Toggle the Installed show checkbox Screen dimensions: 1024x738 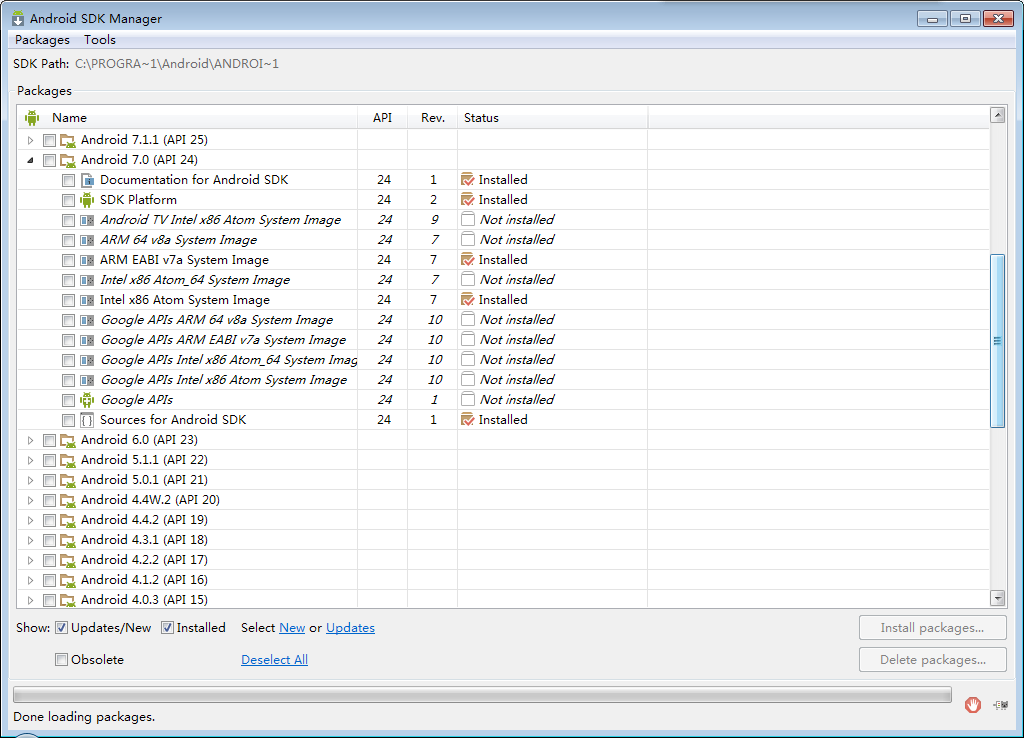(167, 628)
